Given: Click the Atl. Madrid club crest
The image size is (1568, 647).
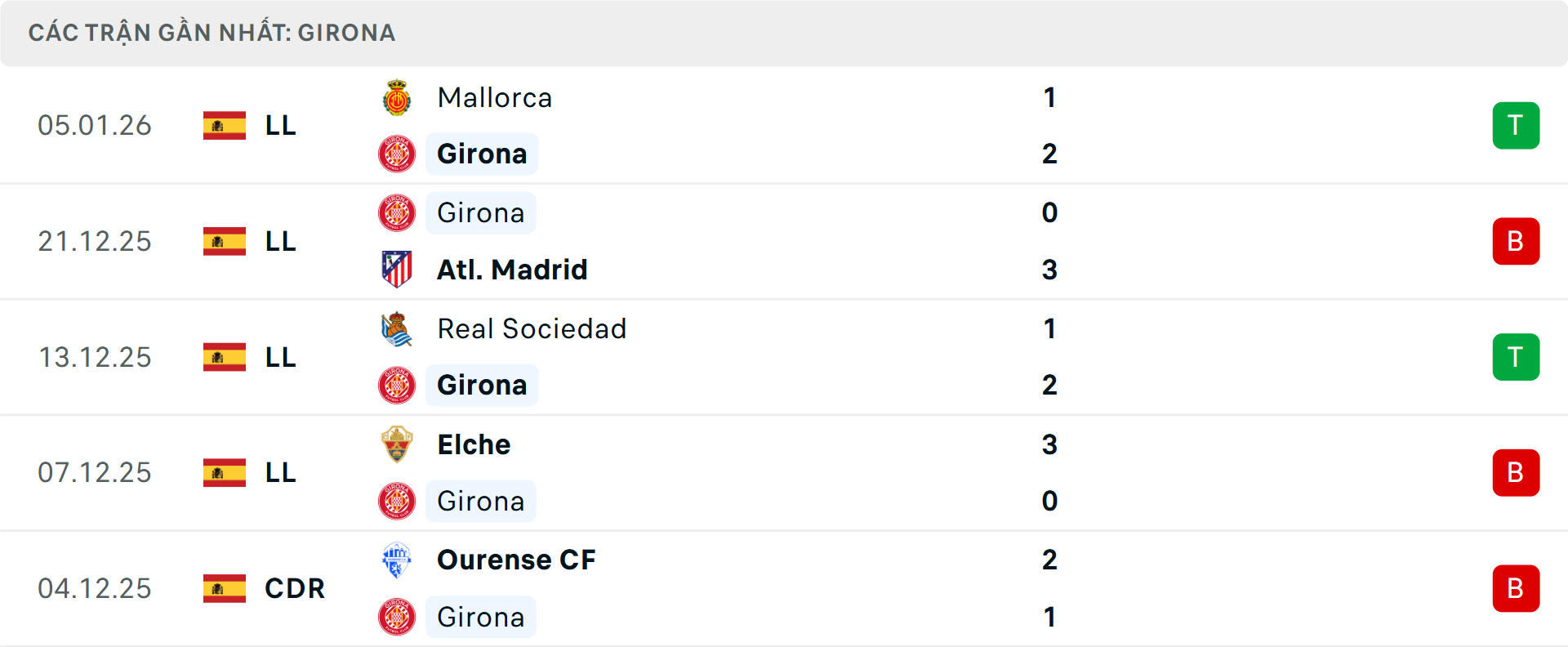Looking at the screenshot, I should [x=398, y=270].
